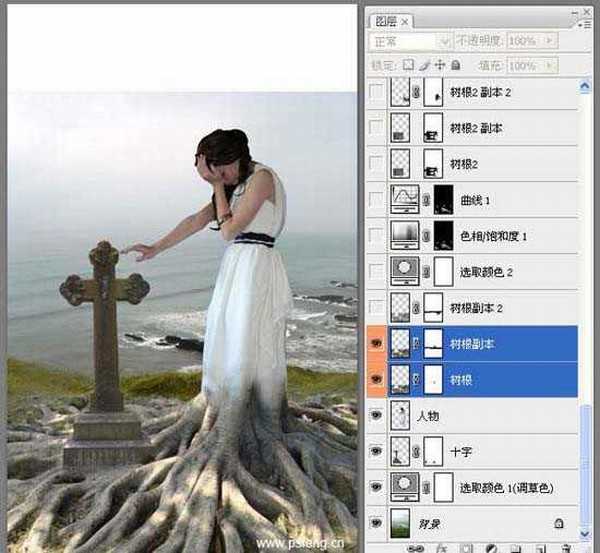The width and height of the screenshot is (600, 553).
Task: Select the black mask thumbnail of 曲线 1
Action: click(x=443, y=199)
